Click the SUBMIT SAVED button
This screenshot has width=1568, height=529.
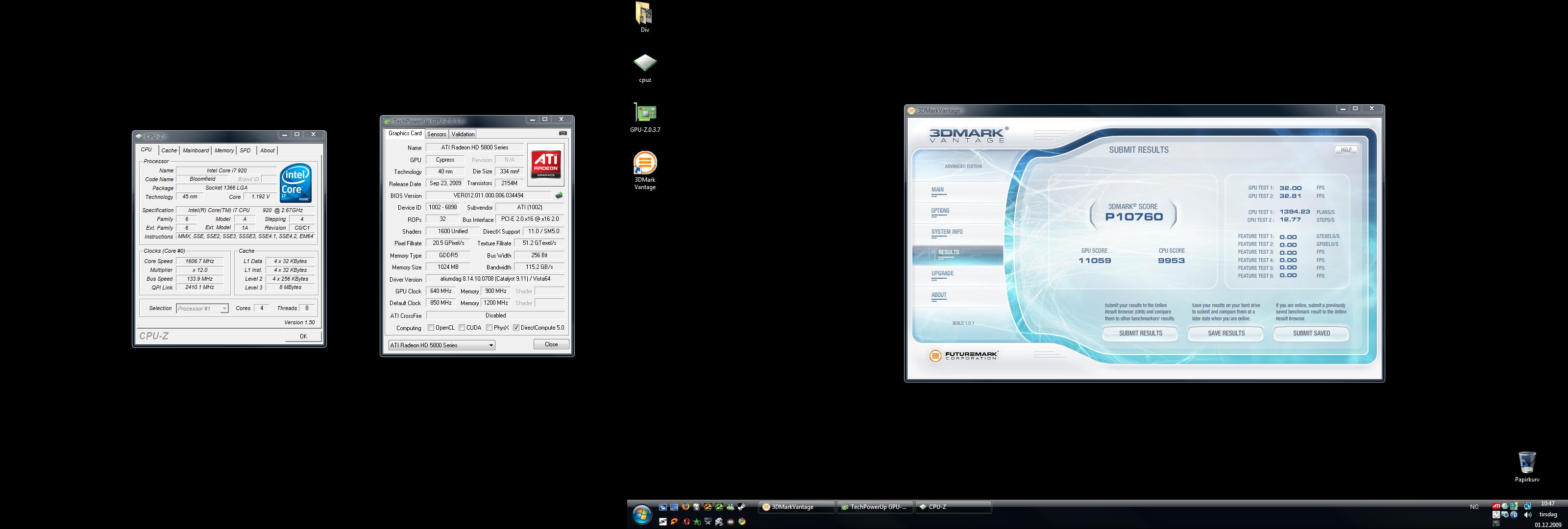(1311, 334)
